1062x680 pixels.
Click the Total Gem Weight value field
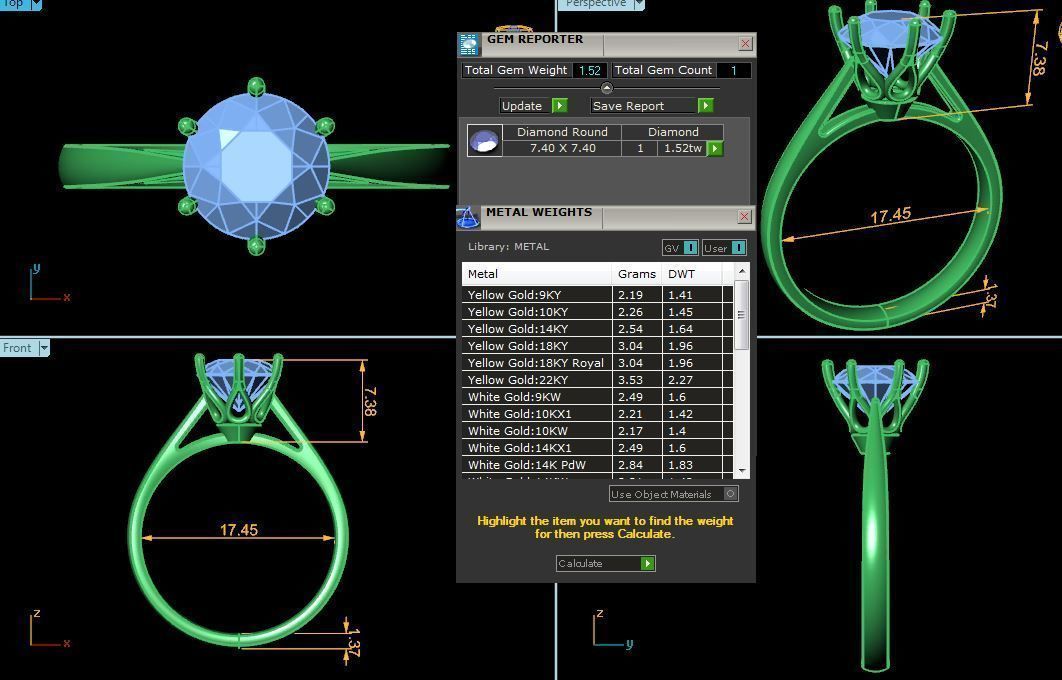tap(589, 70)
